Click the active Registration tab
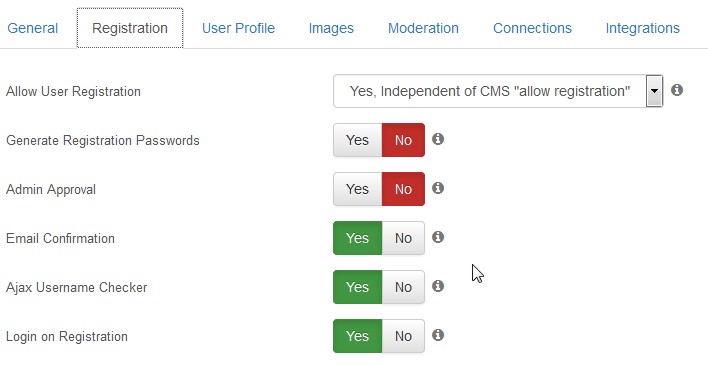Viewport: 708px width, 366px height. coord(130,28)
